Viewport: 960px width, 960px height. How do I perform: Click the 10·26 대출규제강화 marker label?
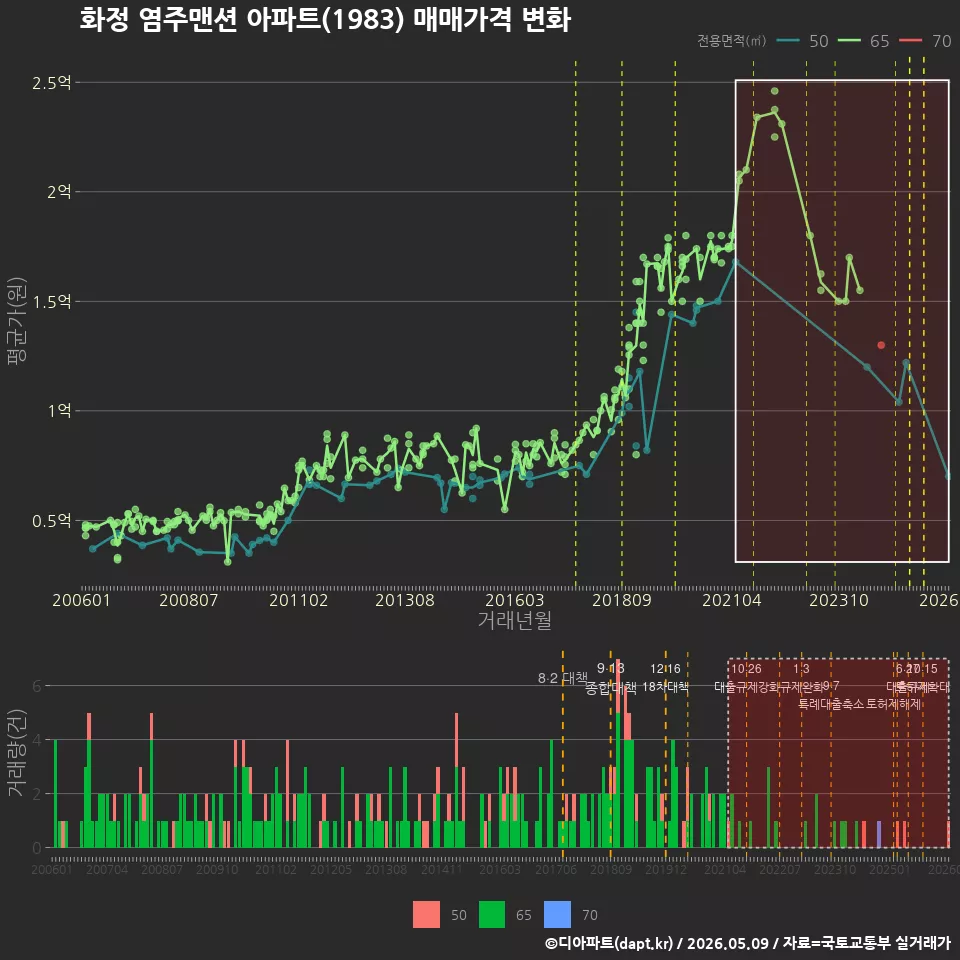(x=746, y=678)
